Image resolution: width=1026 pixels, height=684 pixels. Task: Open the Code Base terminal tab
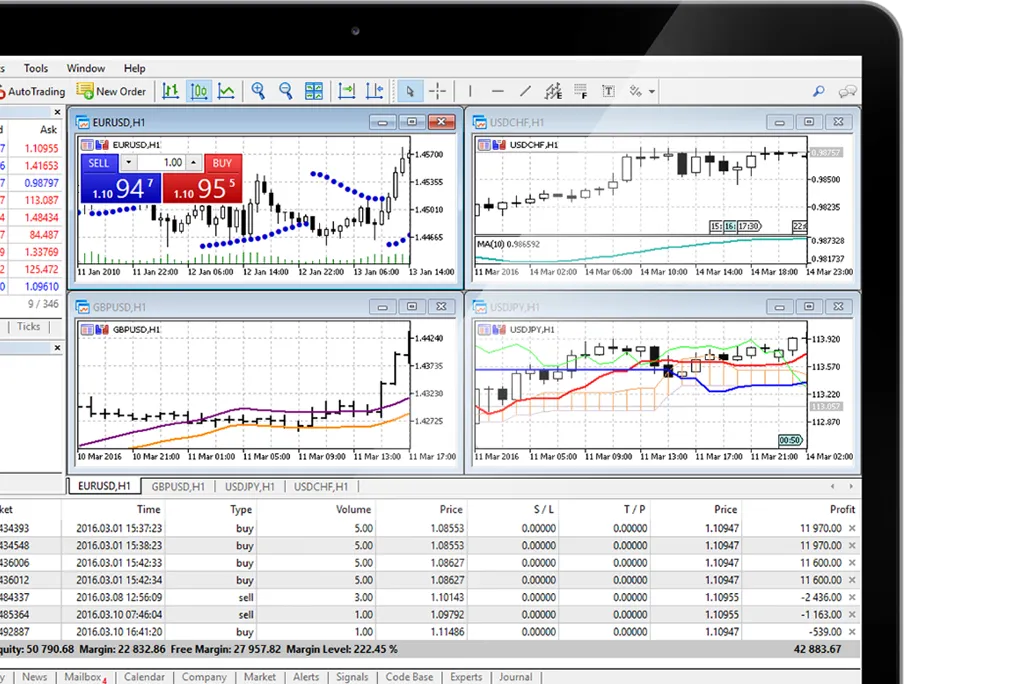(x=409, y=677)
